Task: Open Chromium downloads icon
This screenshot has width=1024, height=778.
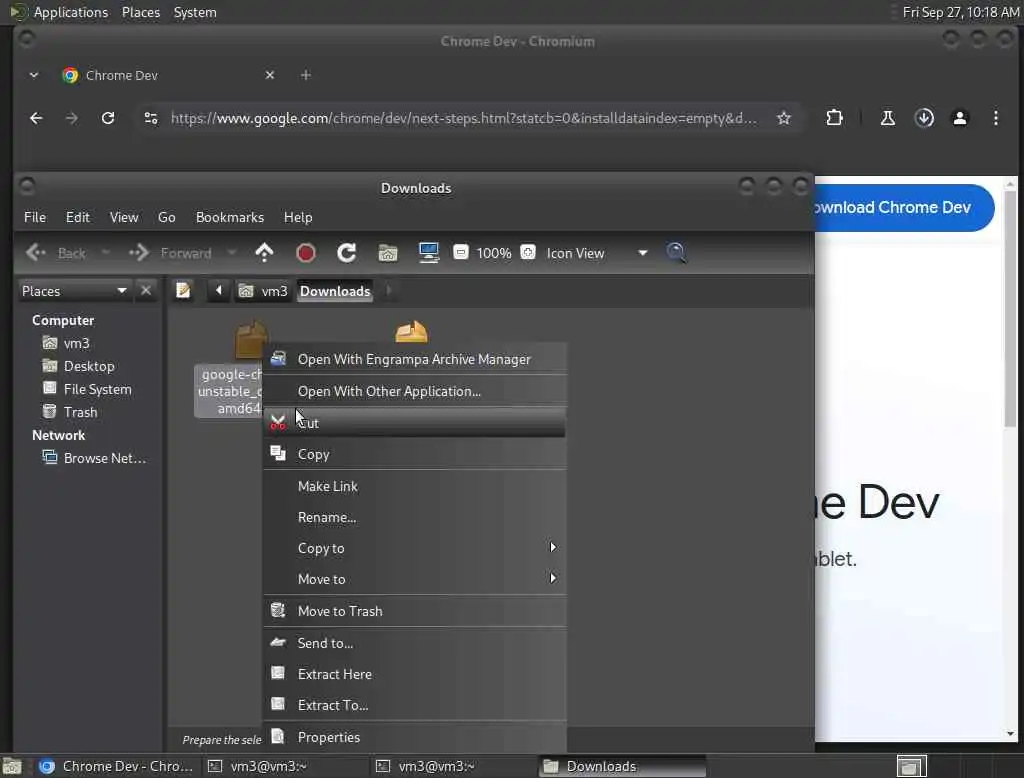Action: [924, 118]
